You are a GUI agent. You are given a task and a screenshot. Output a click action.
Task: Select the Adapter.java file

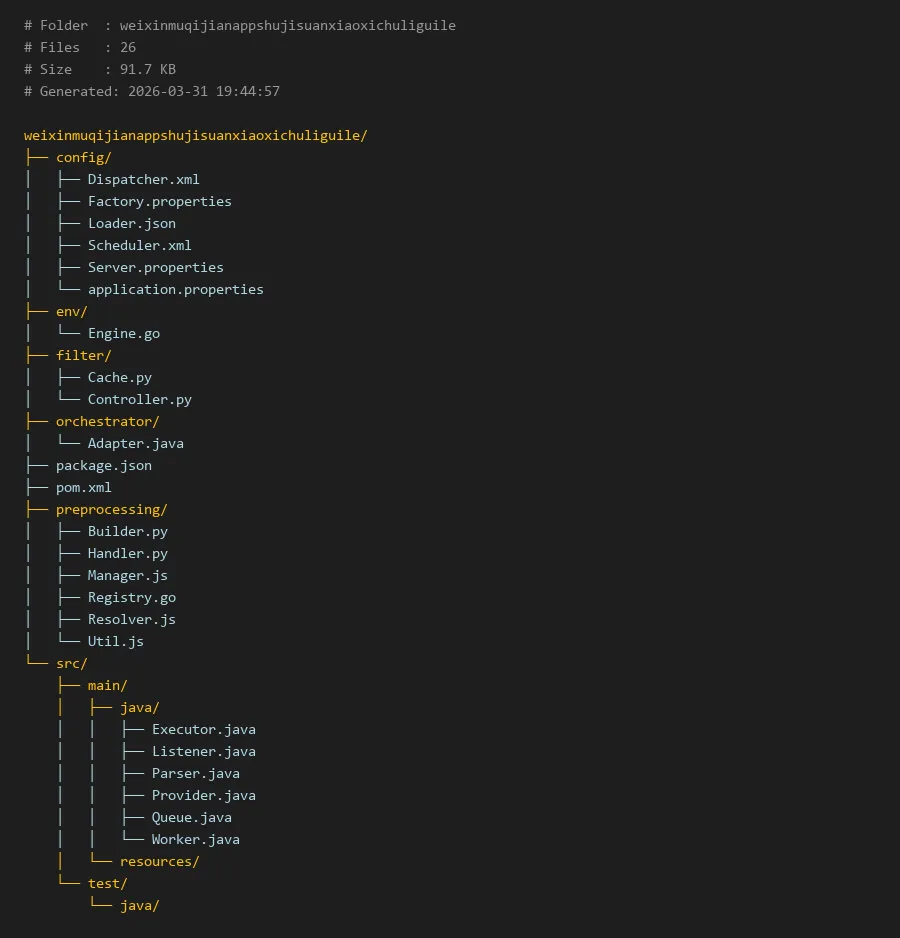click(135, 443)
